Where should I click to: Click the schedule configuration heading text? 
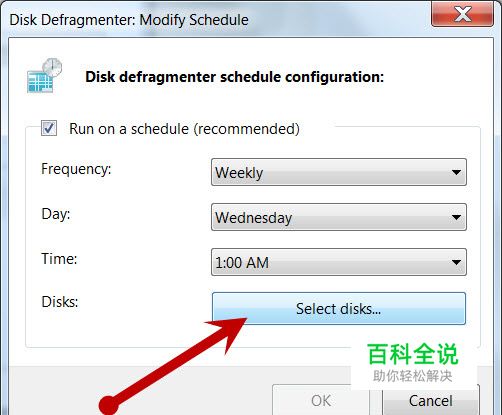click(x=235, y=77)
